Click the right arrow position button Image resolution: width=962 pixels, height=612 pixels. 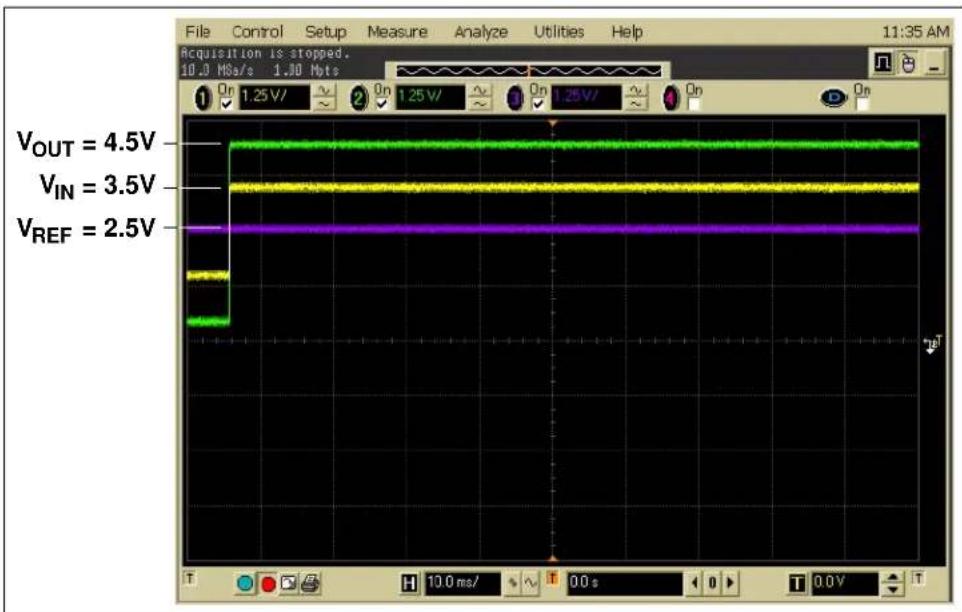pyautogui.click(x=730, y=583)
